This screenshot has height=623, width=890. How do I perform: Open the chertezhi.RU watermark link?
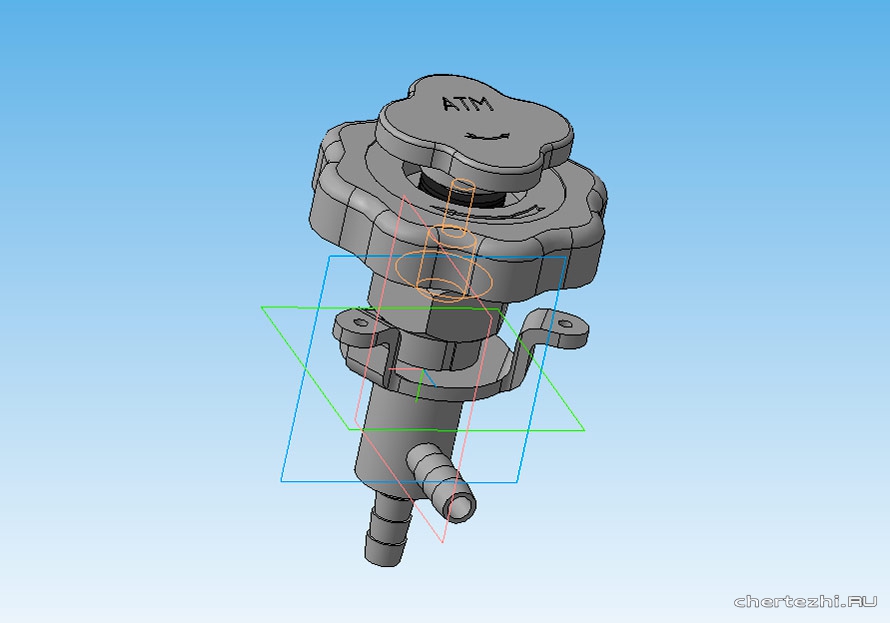[804, 601]
